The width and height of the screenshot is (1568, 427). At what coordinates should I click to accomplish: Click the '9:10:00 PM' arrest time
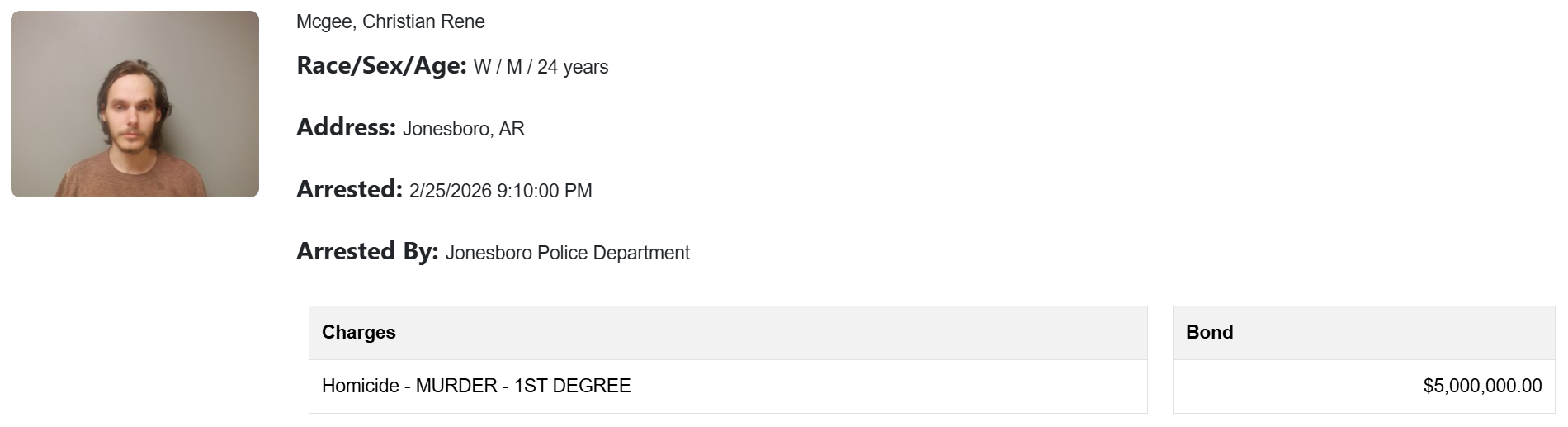[545, 191]
